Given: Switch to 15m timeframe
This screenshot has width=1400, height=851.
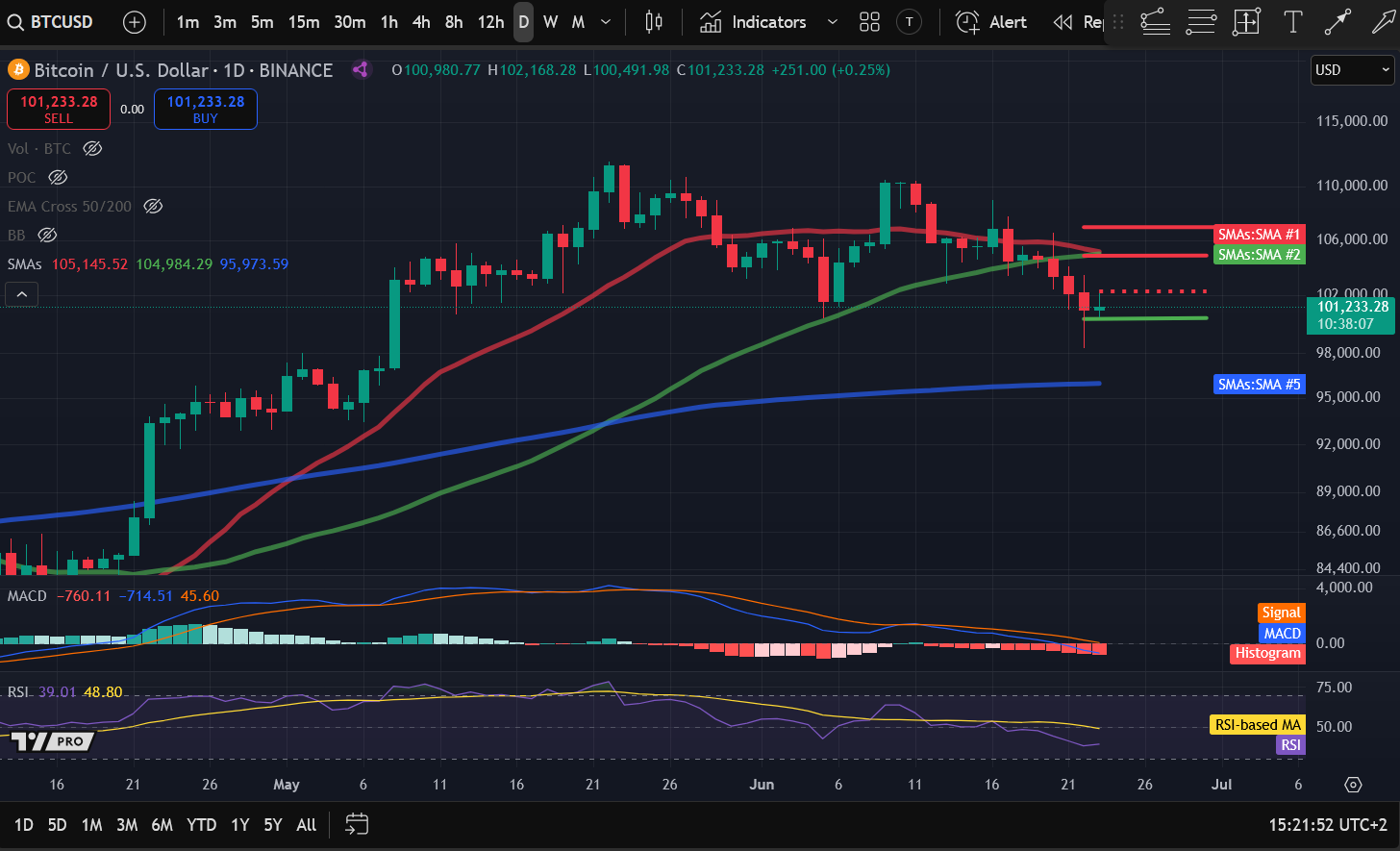Looking at the screenshot, I should click(x=304, y=21).
